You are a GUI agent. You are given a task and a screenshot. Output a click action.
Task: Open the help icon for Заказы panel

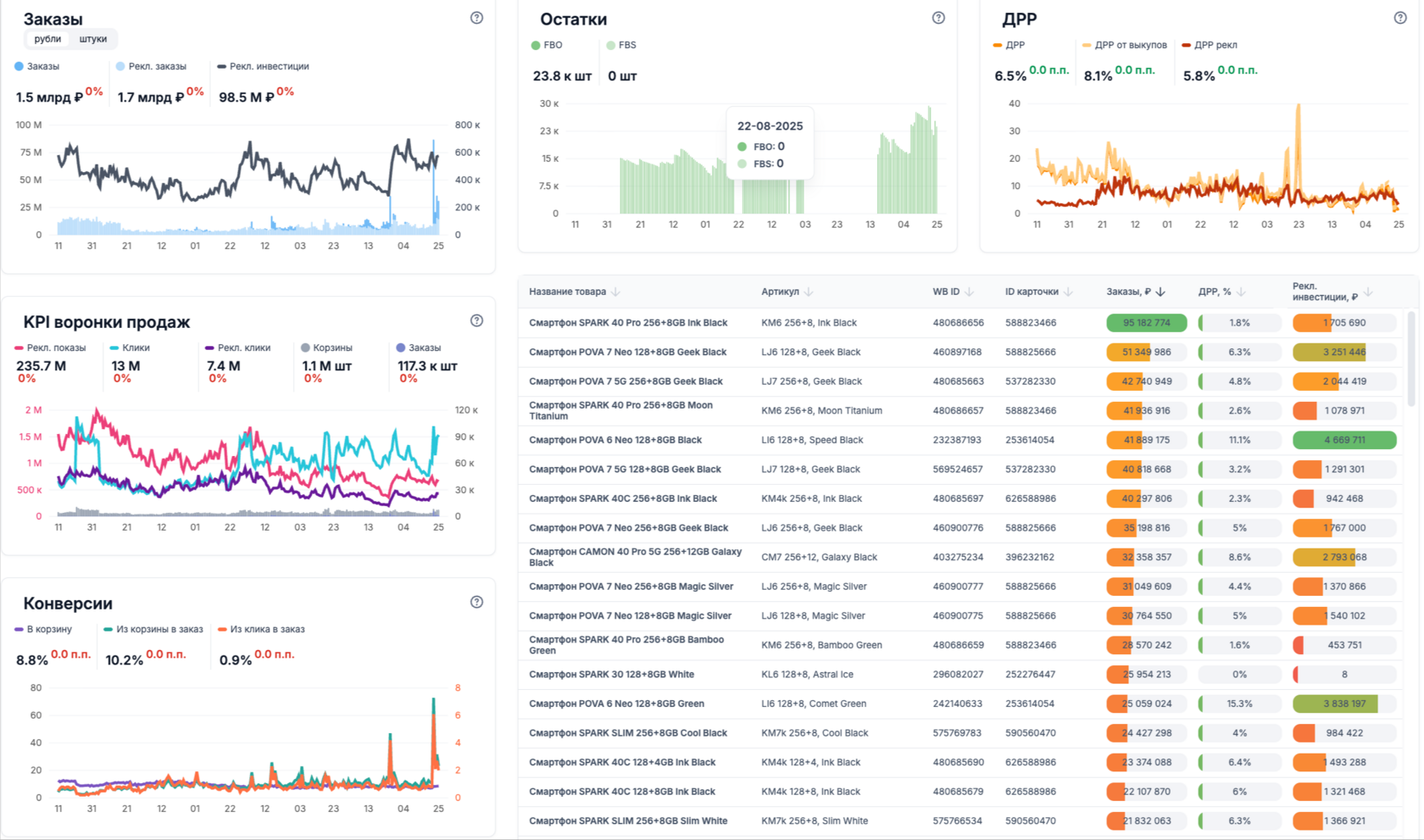click(x=476, y=18)
